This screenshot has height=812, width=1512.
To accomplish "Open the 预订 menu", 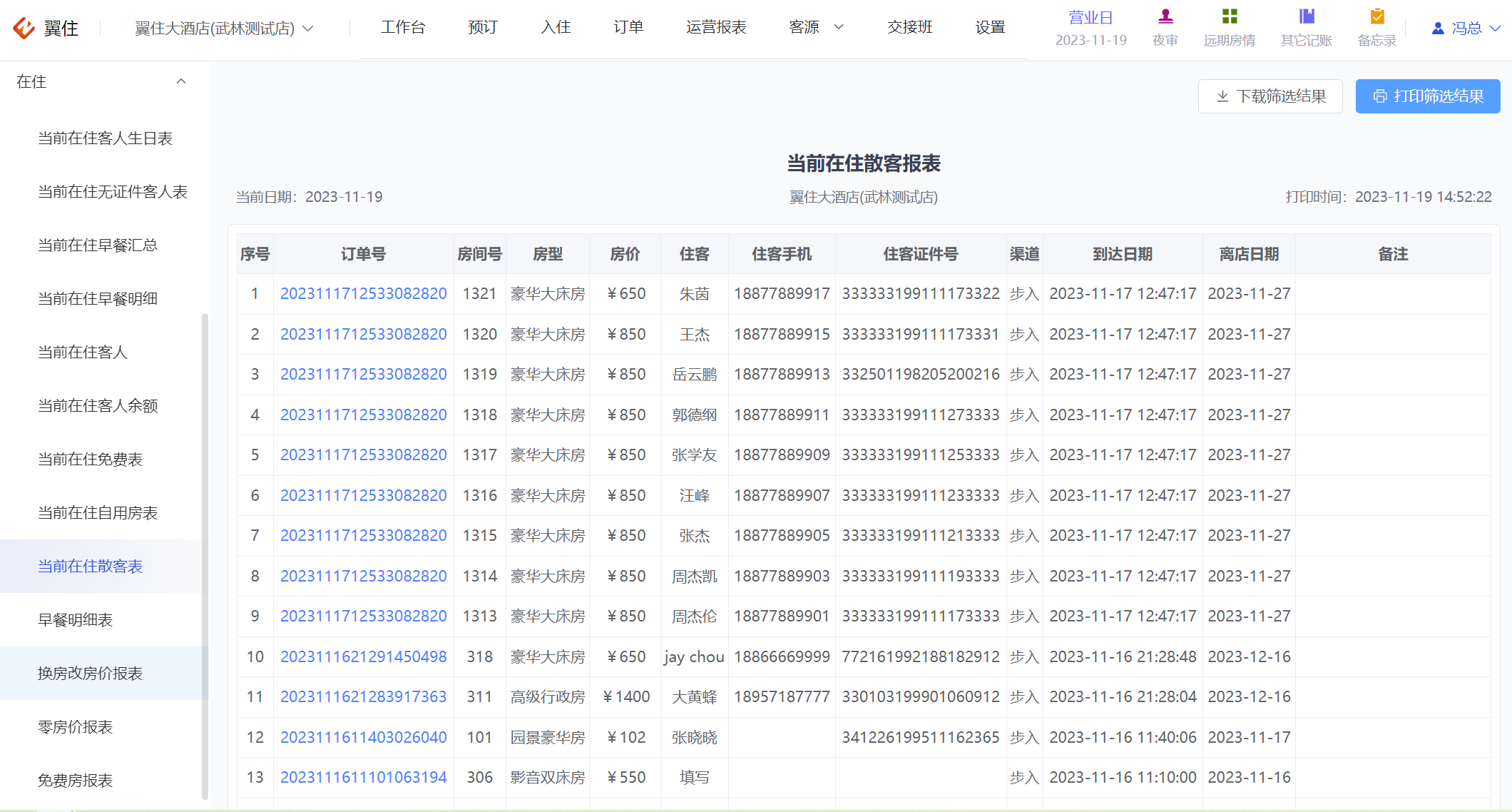I will tap(483, 27).
